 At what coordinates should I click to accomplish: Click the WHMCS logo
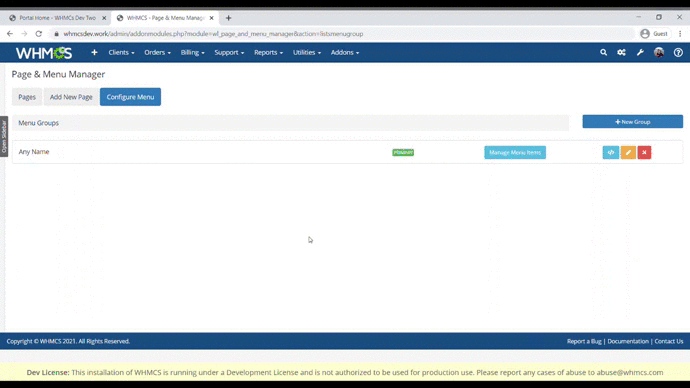(x=44, y=53)
